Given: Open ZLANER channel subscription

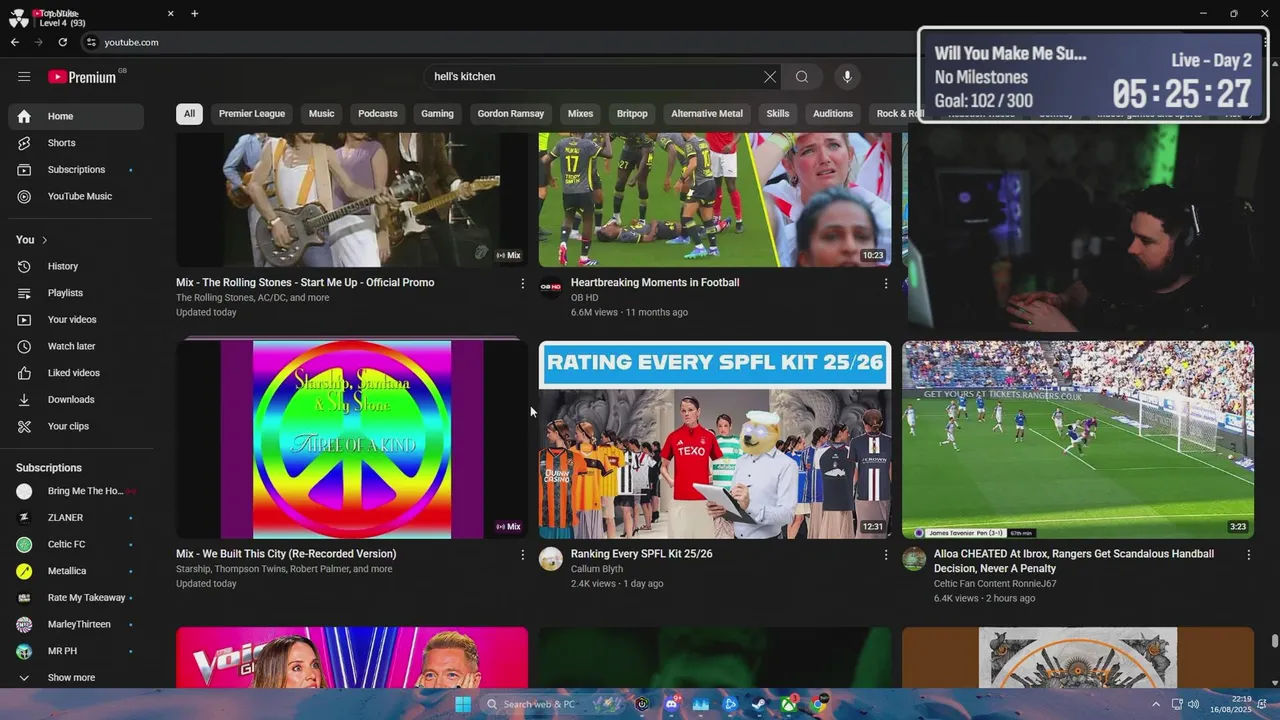Looking at the screenshot, I should (x=76, y=518).
